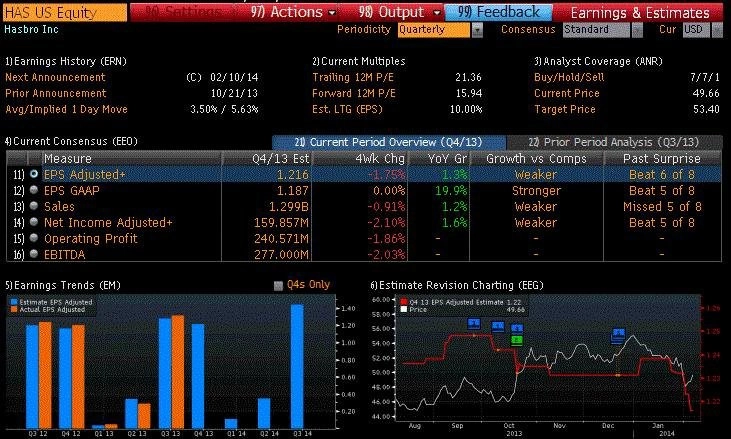Screen dimensions: 731x439
Task: Click Operating Profit estimate 240.571M
Action: [281, 239]
